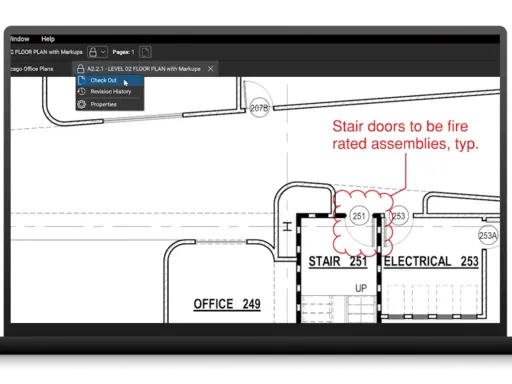Viewport: 512px width, 384px height.
Task: Click the STAIR 251 room label
Action: tap(338, 262)
